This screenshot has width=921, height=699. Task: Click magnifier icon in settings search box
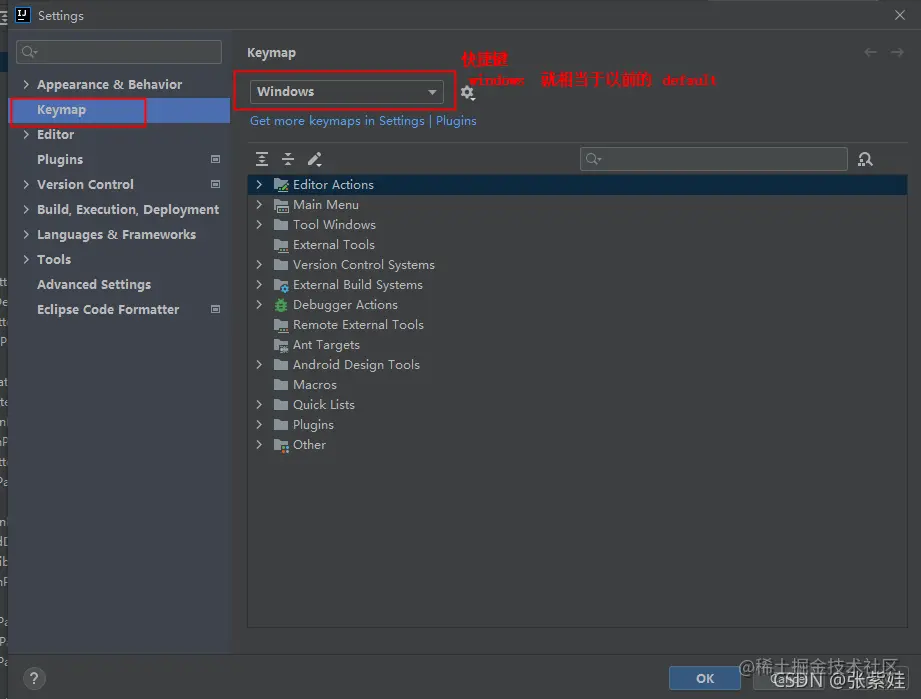click(29, 52)
